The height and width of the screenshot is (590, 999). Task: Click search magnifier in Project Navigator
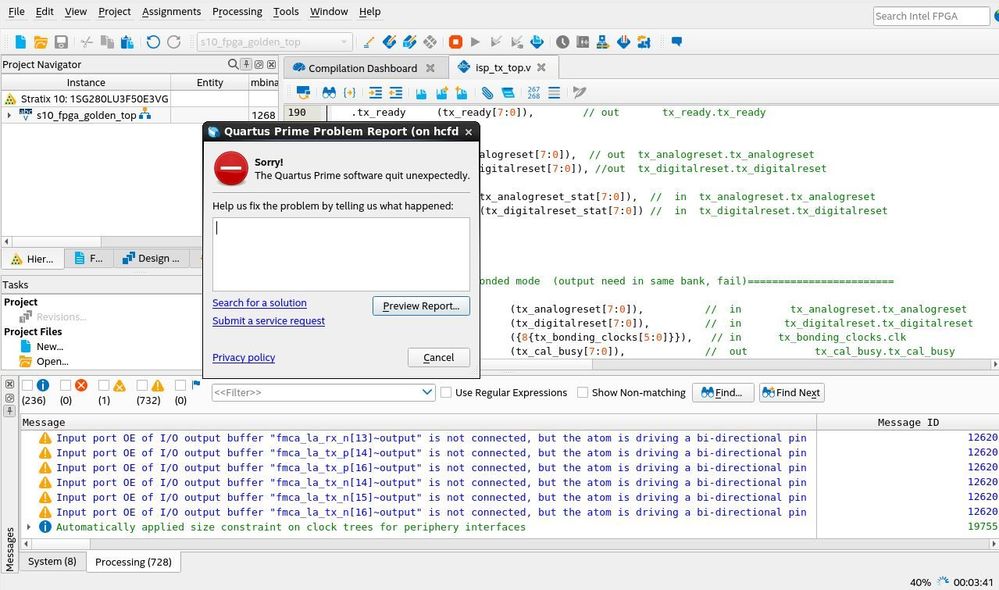pos(233,65)
